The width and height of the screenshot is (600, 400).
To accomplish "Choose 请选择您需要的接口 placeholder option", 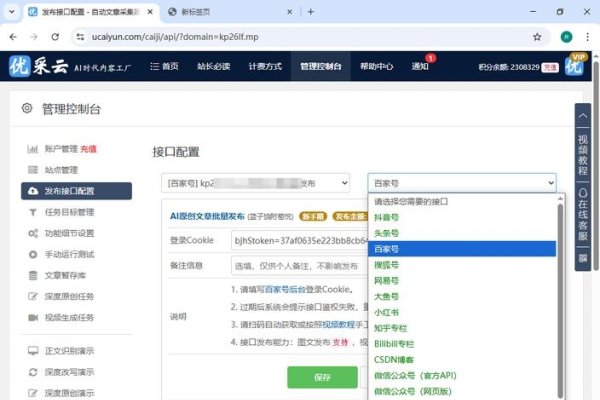I will tap(462, 201).
